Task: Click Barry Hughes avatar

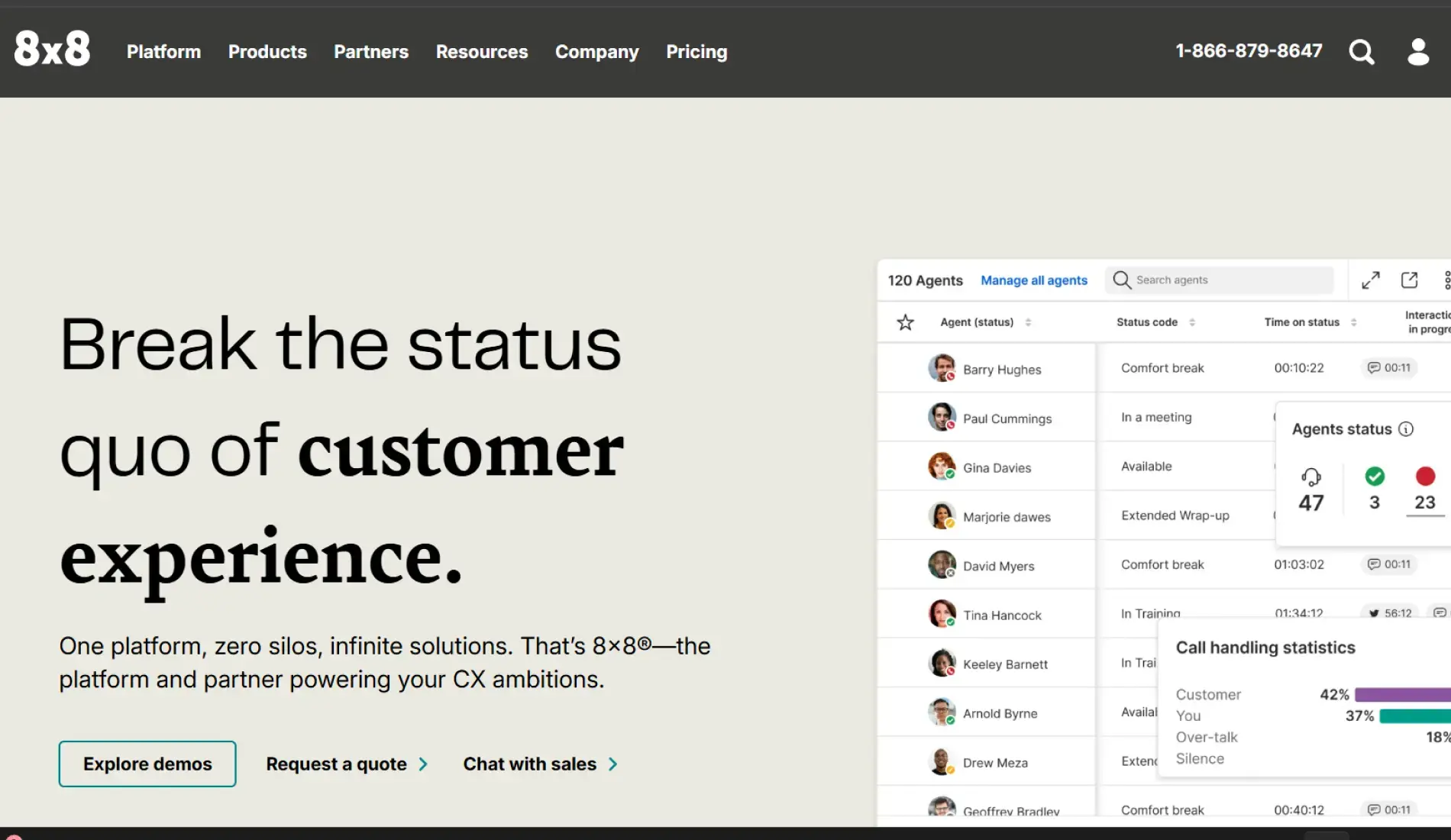Action: (x=942, y=368)
